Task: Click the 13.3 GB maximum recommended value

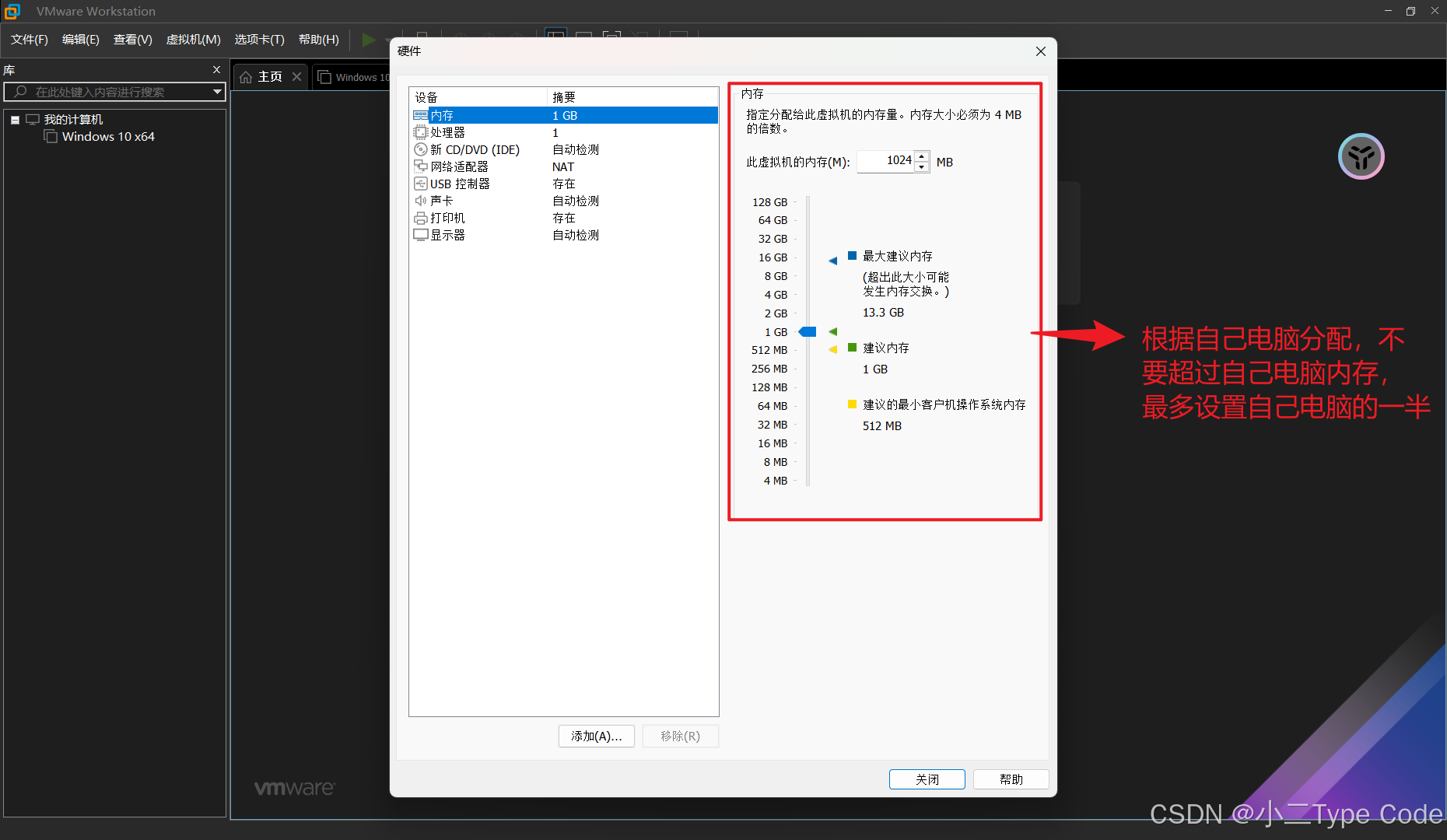Action: (883, 313)
